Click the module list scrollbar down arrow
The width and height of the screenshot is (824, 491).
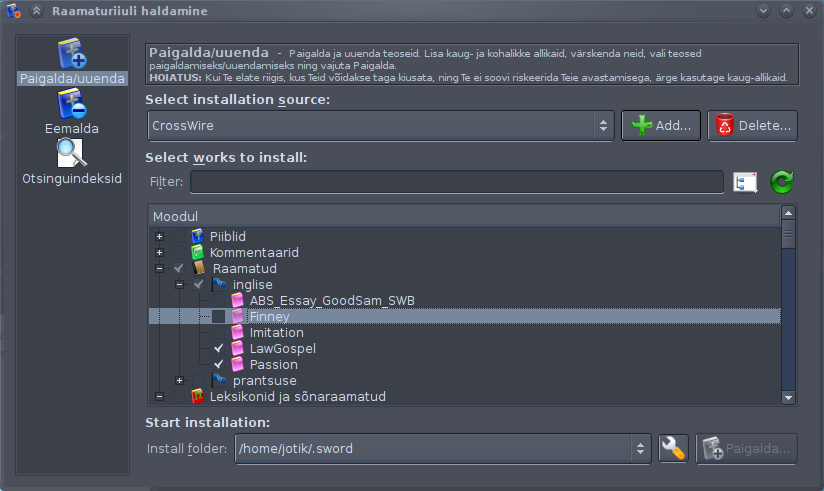pos(788,398)
